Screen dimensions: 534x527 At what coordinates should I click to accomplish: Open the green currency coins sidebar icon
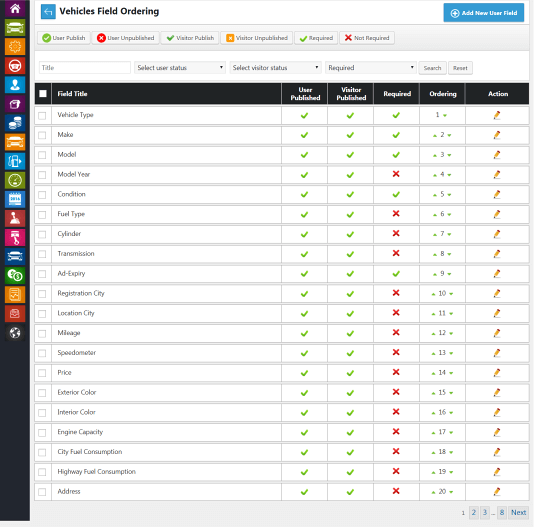tap(15, 275)
